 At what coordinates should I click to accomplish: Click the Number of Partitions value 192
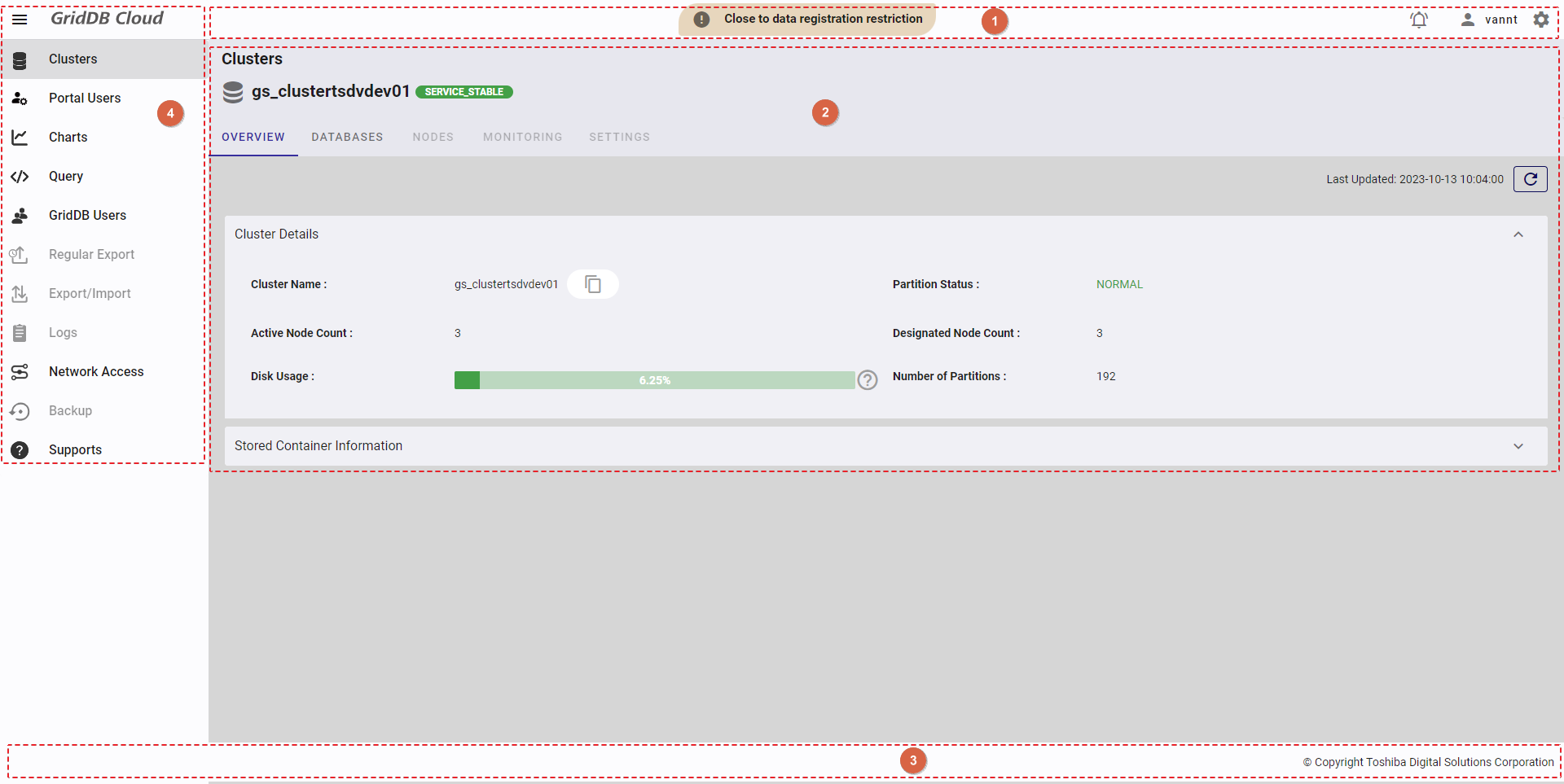1105,376
